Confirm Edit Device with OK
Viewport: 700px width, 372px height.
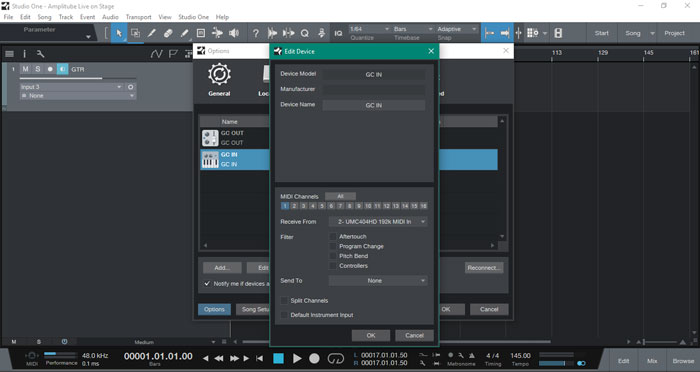coord(371,335)
